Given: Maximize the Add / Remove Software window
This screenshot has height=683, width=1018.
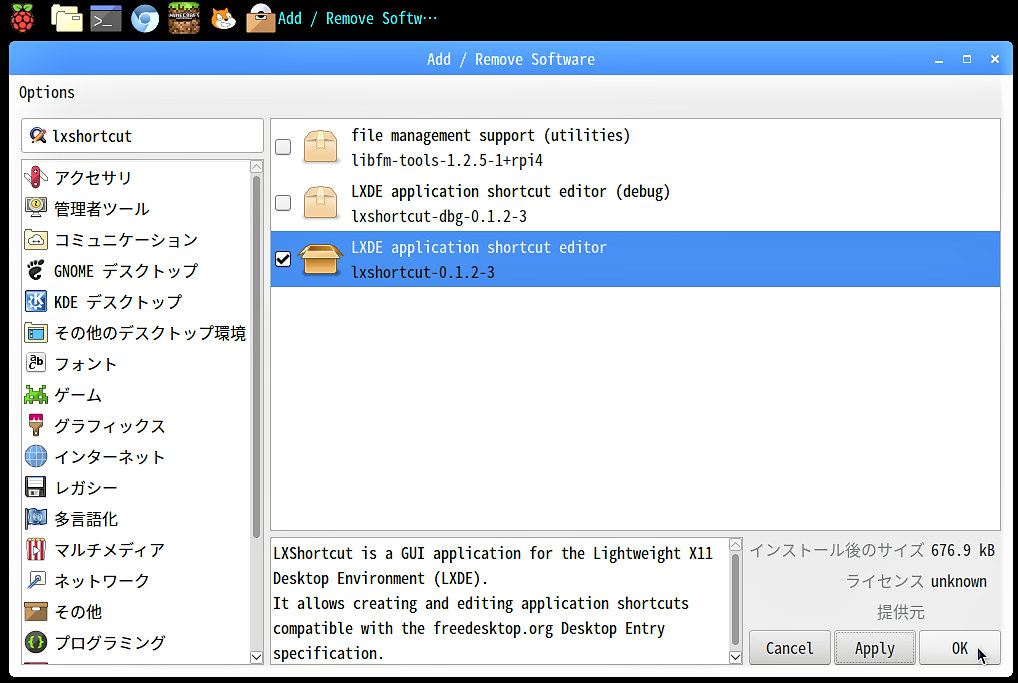Looking at the screenshot, I should click(967, 59).
